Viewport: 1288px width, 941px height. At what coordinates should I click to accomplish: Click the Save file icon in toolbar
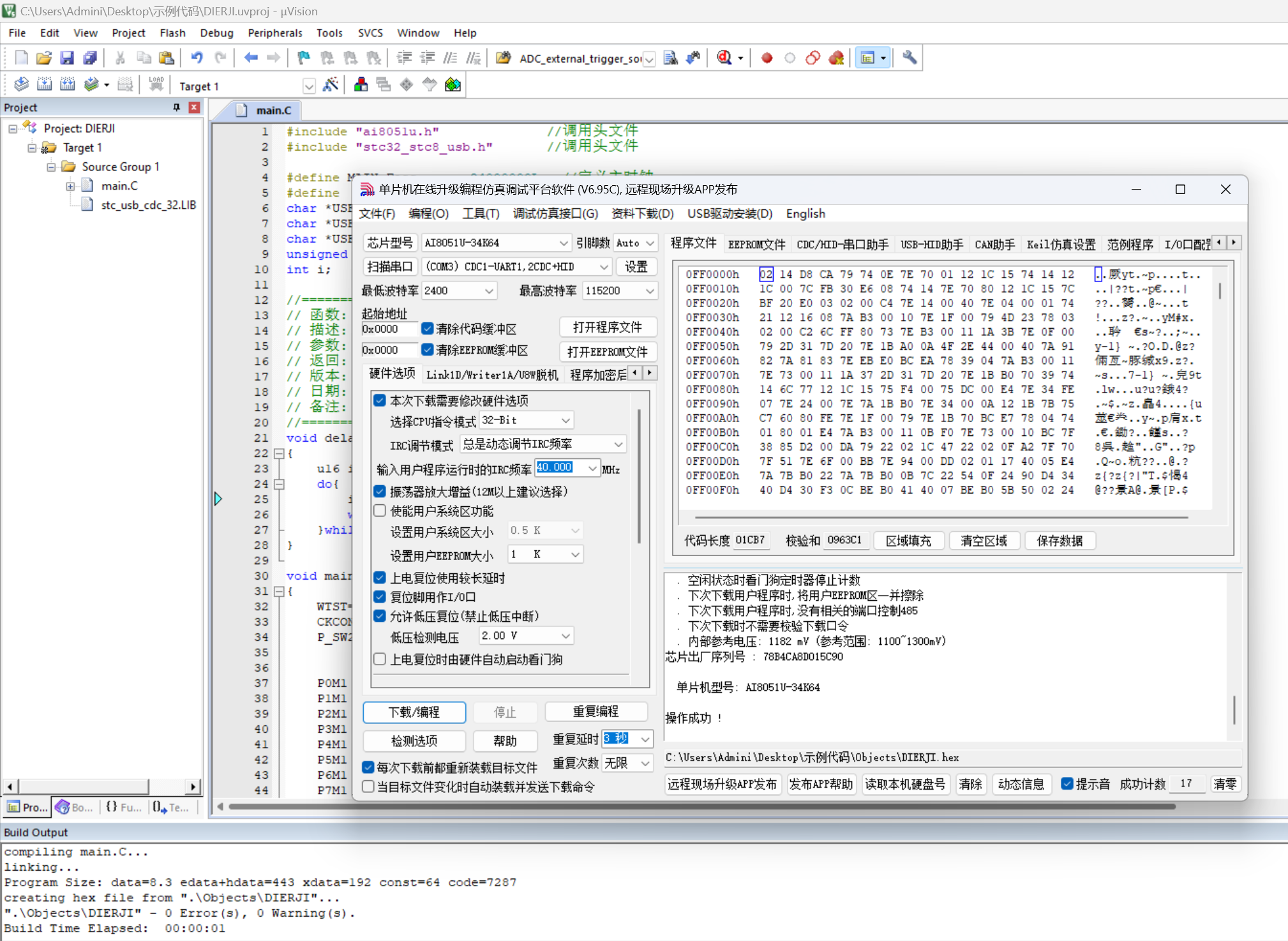pyautogui.click(x=67, y=58)
